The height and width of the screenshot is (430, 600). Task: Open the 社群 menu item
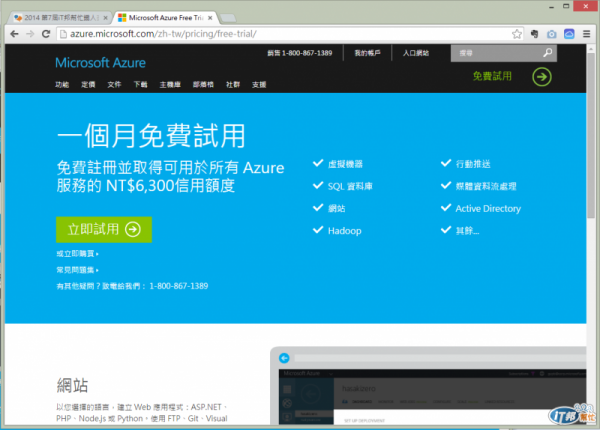(x=233, y=85)
